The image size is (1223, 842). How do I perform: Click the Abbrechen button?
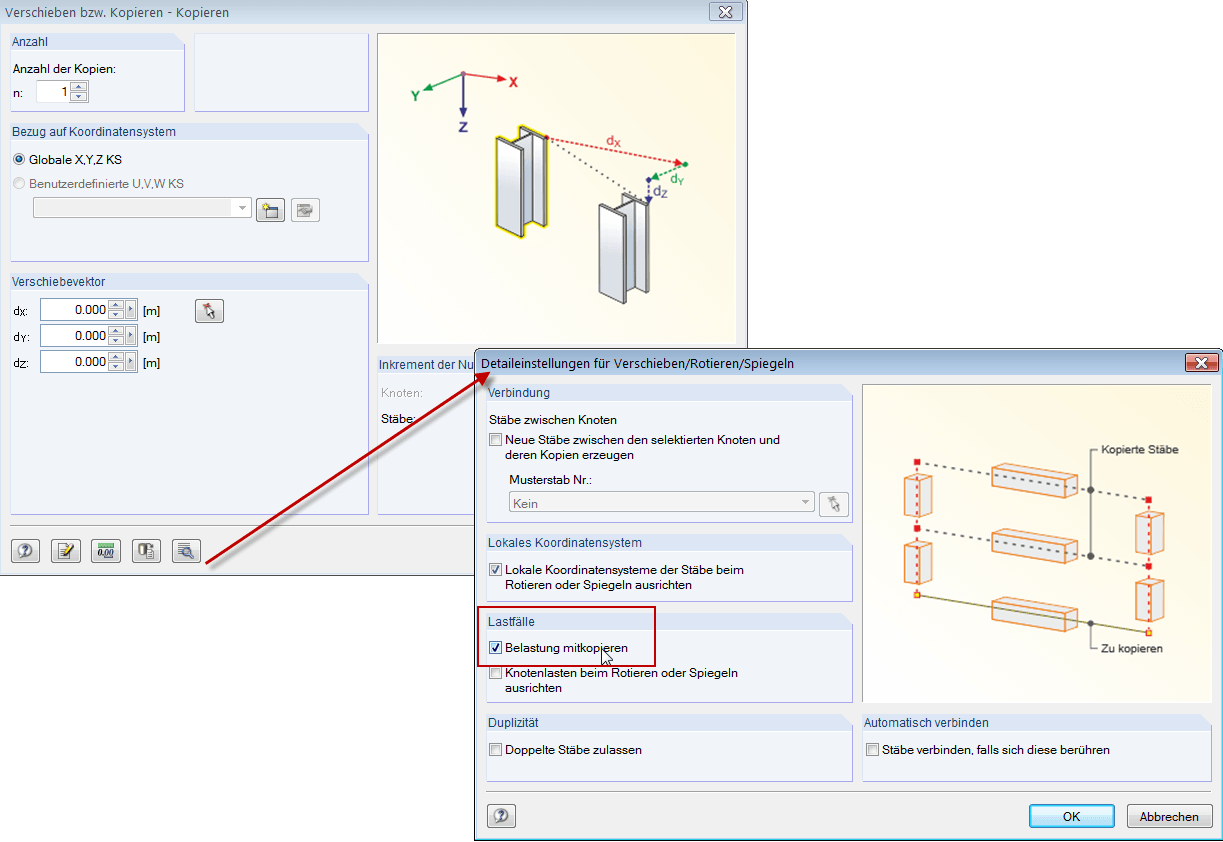tap(1169, 816)
